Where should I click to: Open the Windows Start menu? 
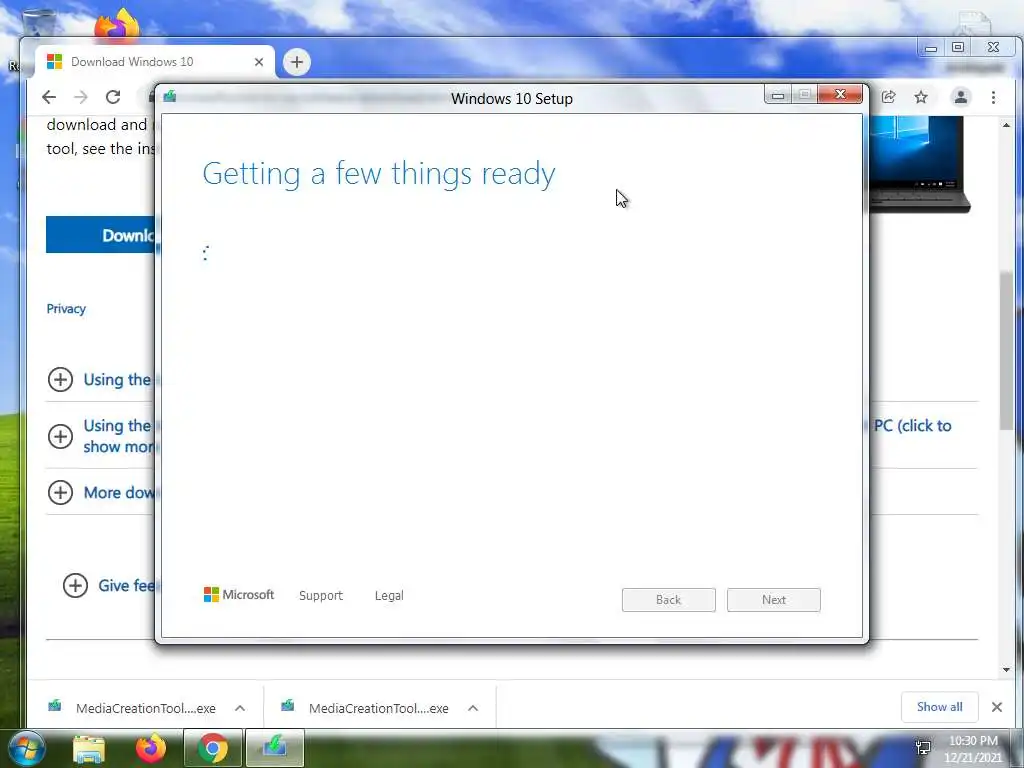[27, 748]
